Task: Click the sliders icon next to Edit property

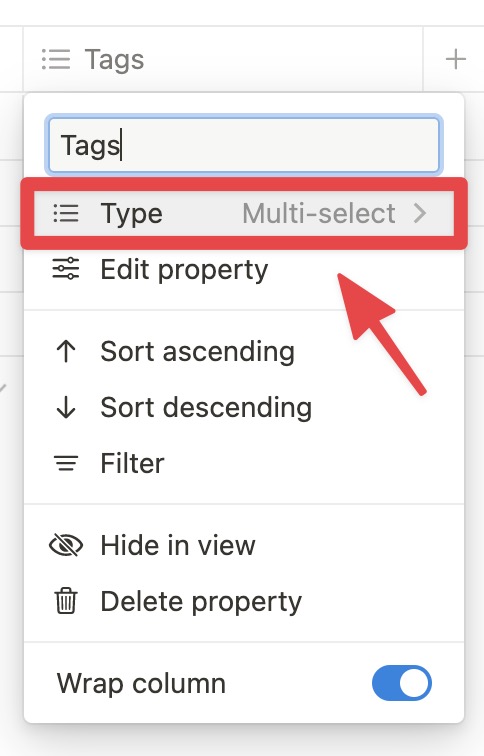Action: click(66, 269)
